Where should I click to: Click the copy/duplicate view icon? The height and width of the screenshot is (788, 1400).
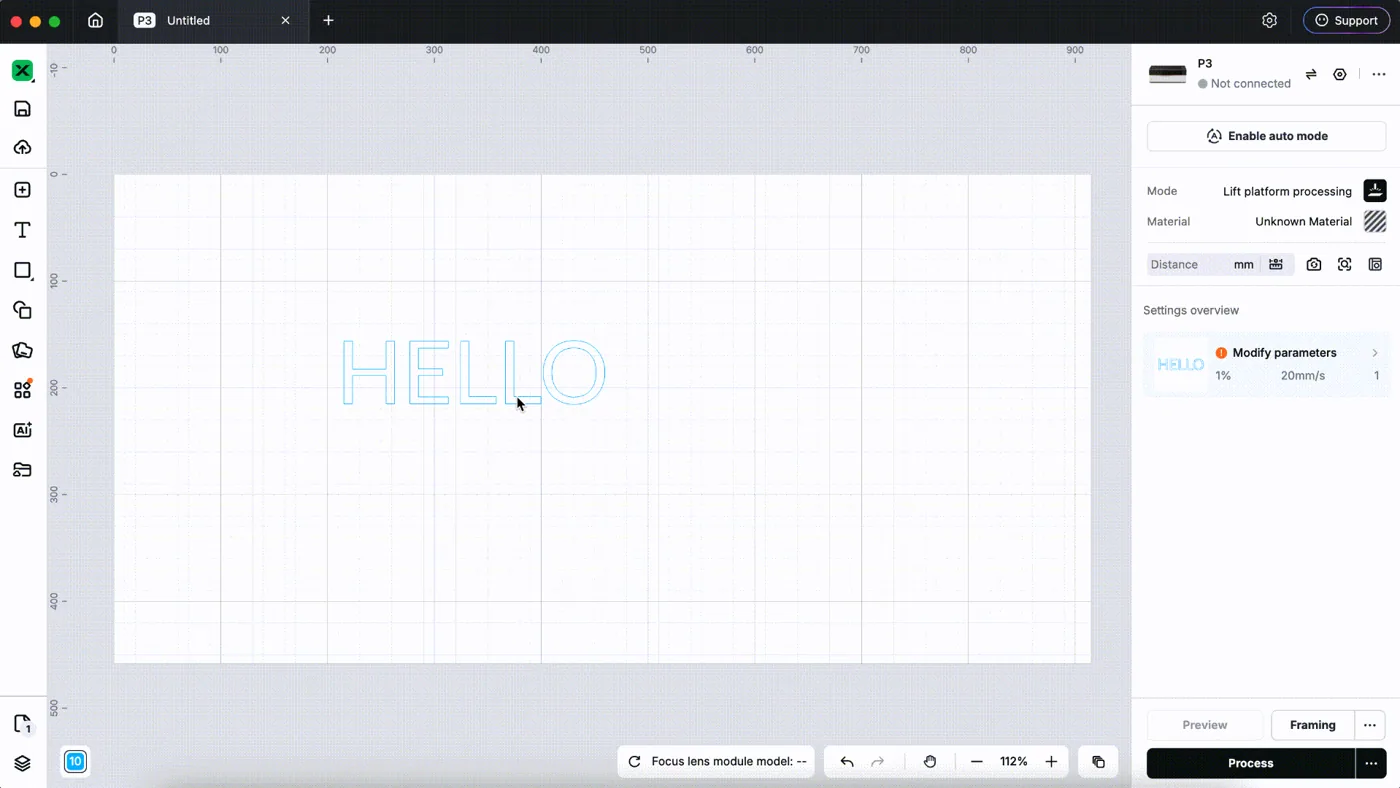(1098, 762)
